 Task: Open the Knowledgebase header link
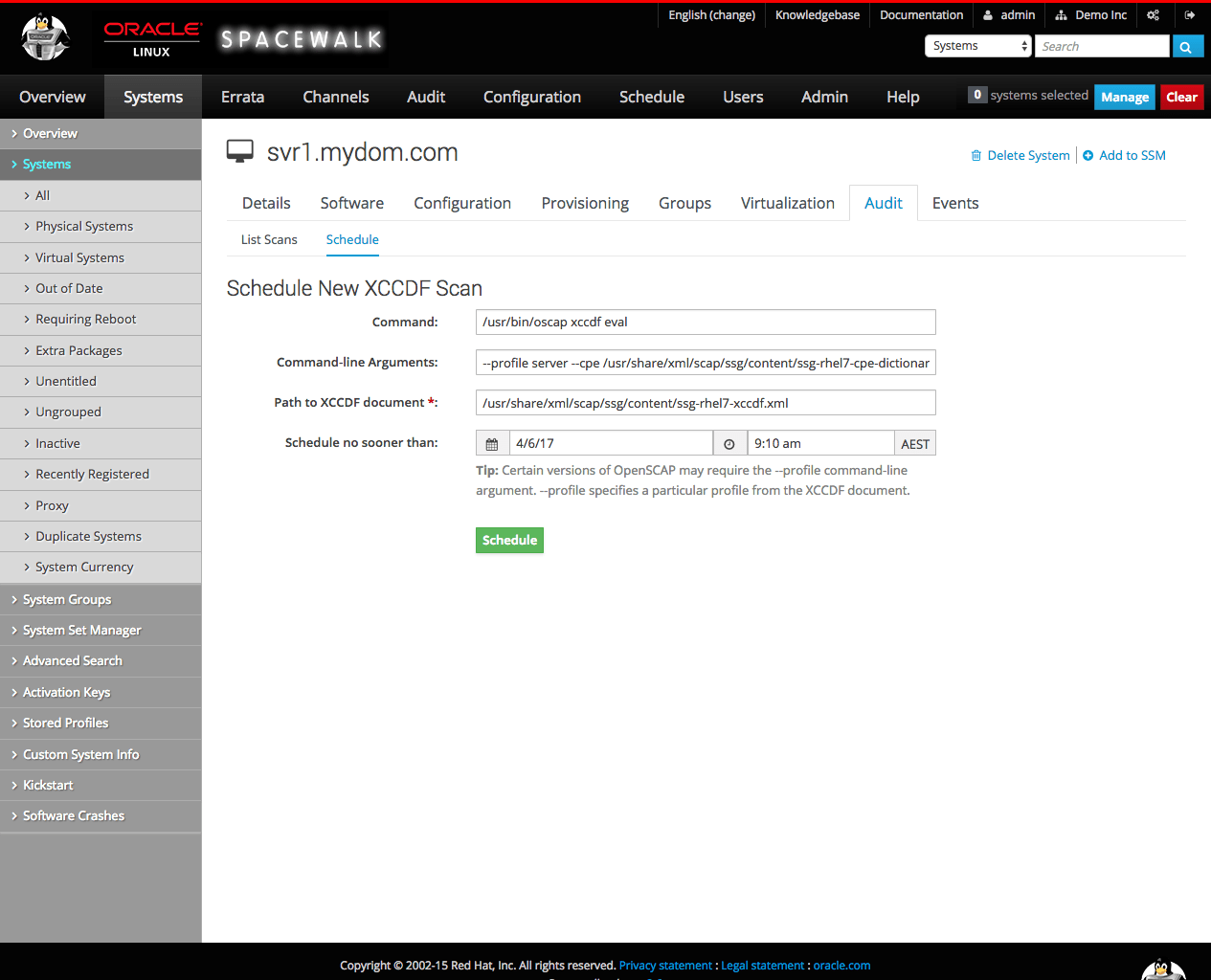click(818, 15)
